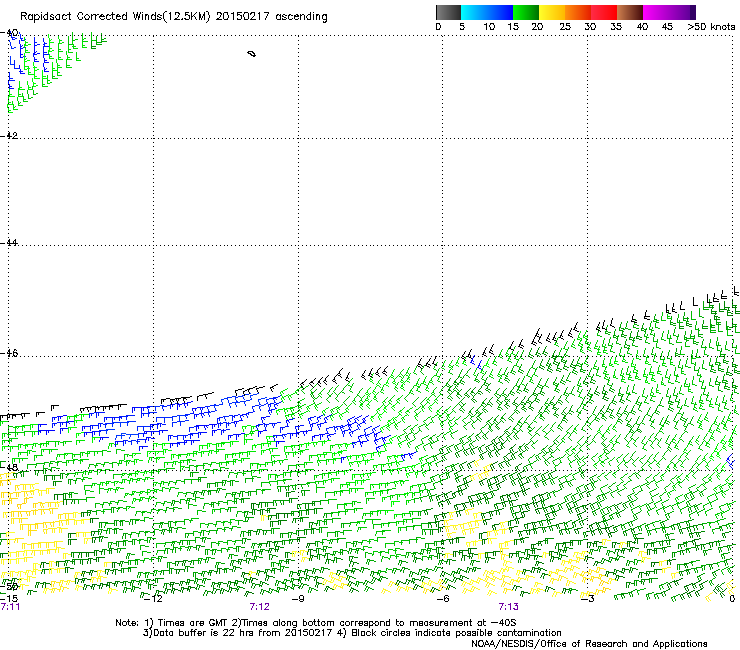Click the latitude label '-42'

tap(9, 135)
